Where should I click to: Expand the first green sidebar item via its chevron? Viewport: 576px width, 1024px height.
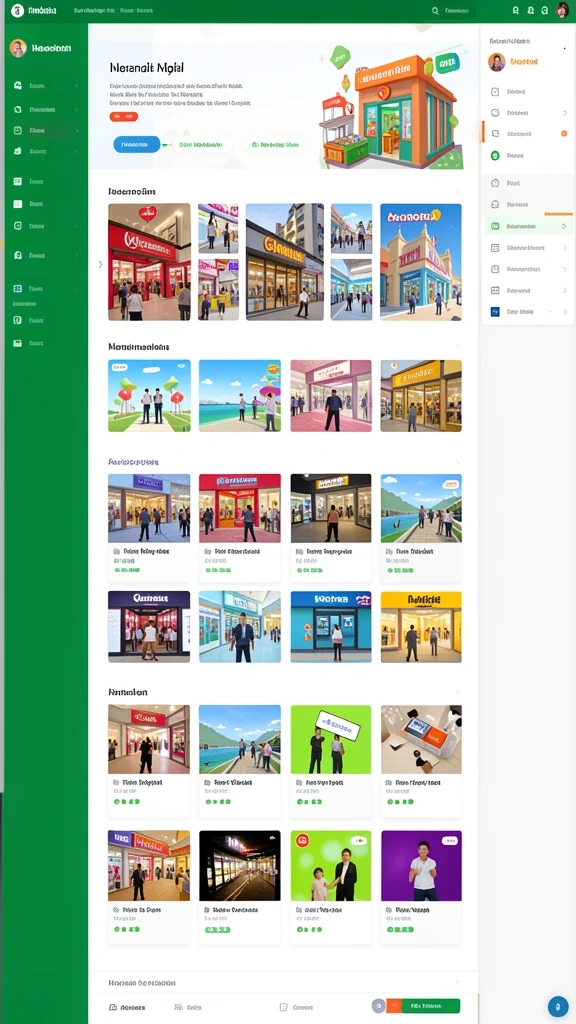pos(76,86)
